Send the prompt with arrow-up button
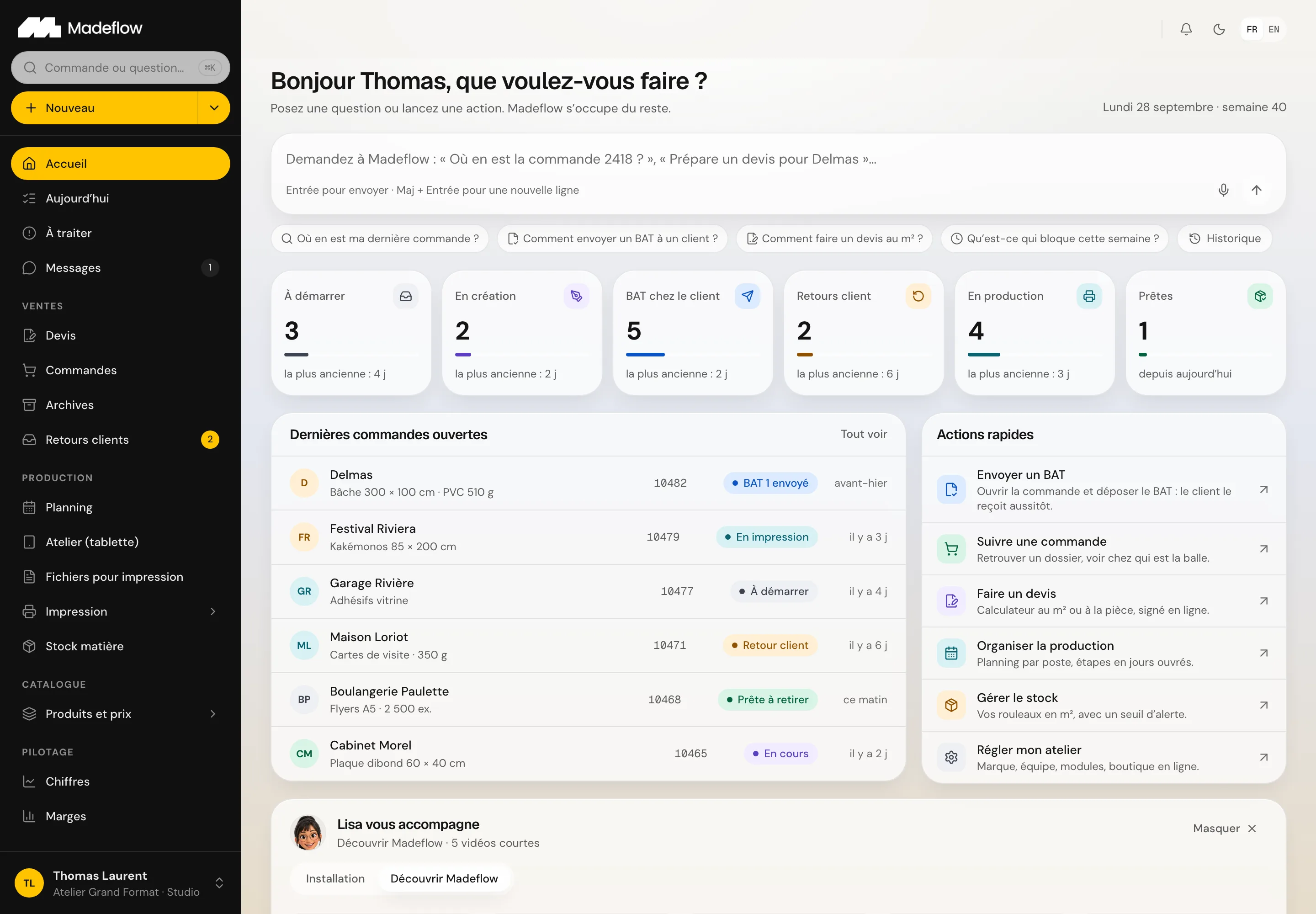 point(1257,190)
